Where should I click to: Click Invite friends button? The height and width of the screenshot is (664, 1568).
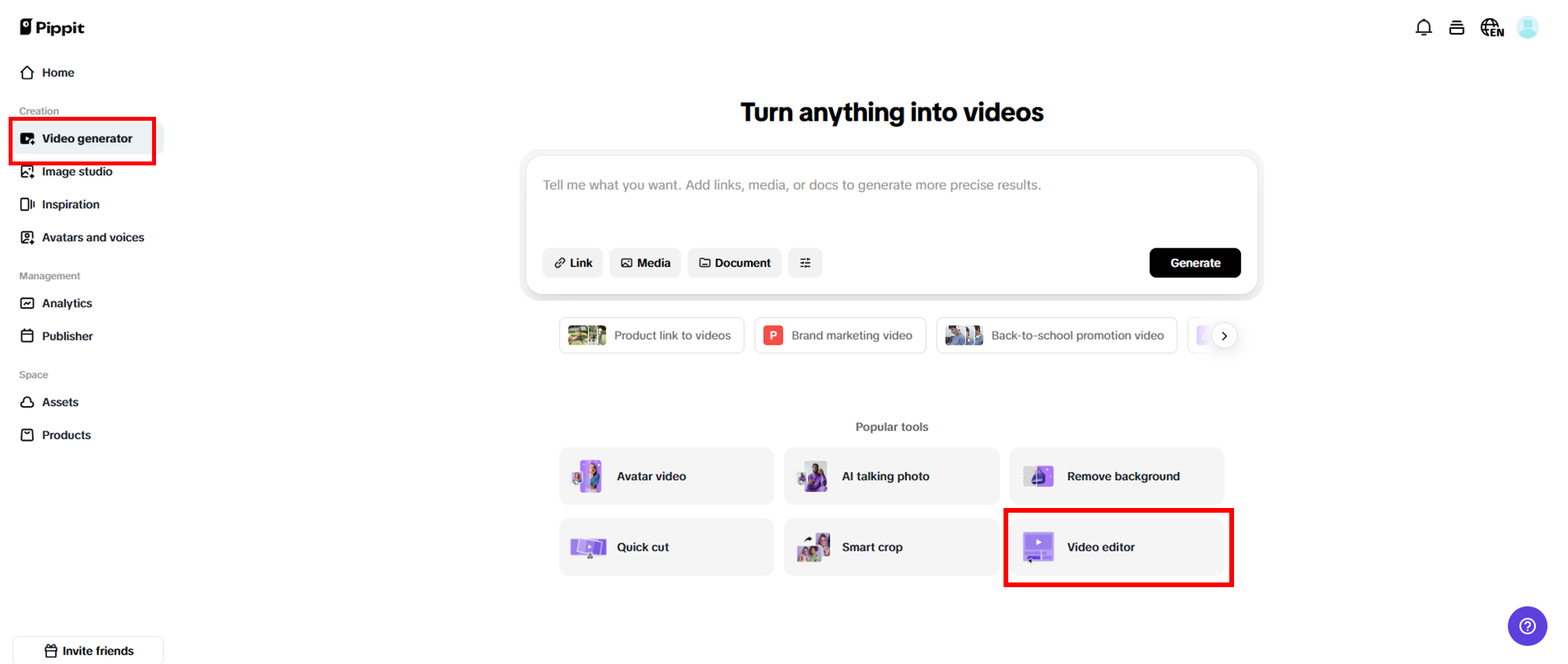(88, 651)
